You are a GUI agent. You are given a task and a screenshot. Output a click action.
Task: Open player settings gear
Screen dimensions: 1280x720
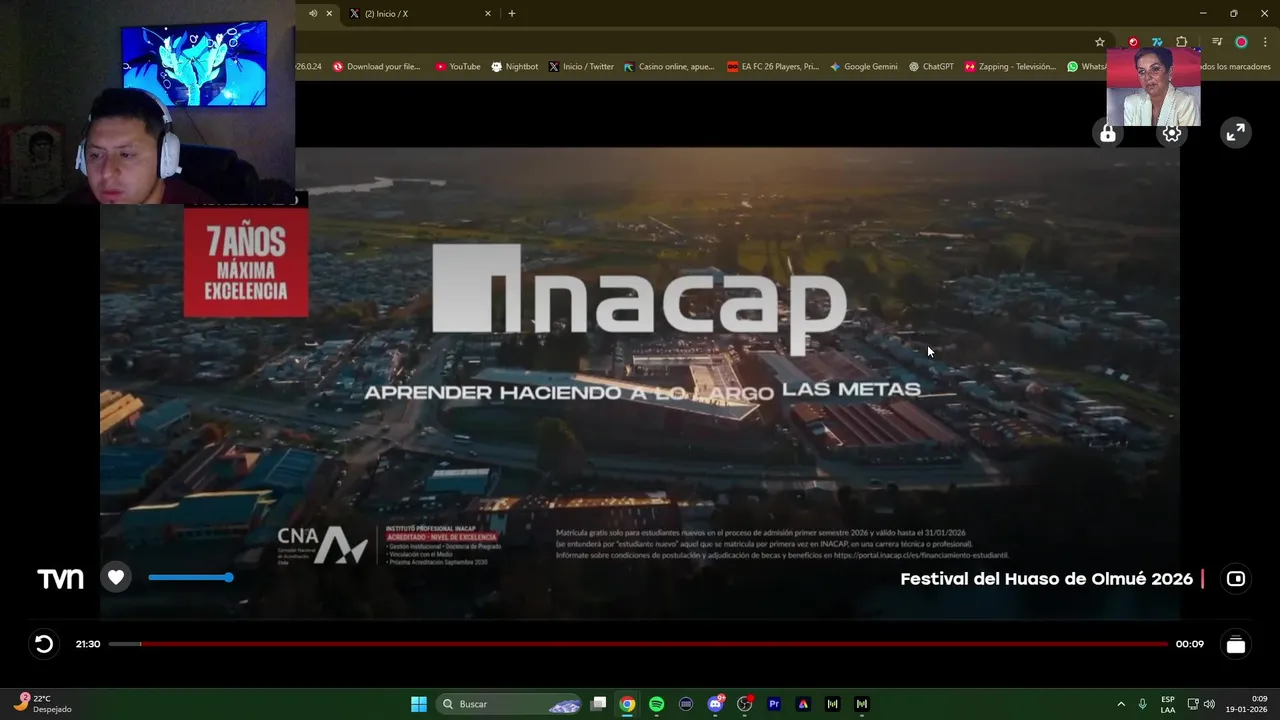click(x=1172, y=133)
